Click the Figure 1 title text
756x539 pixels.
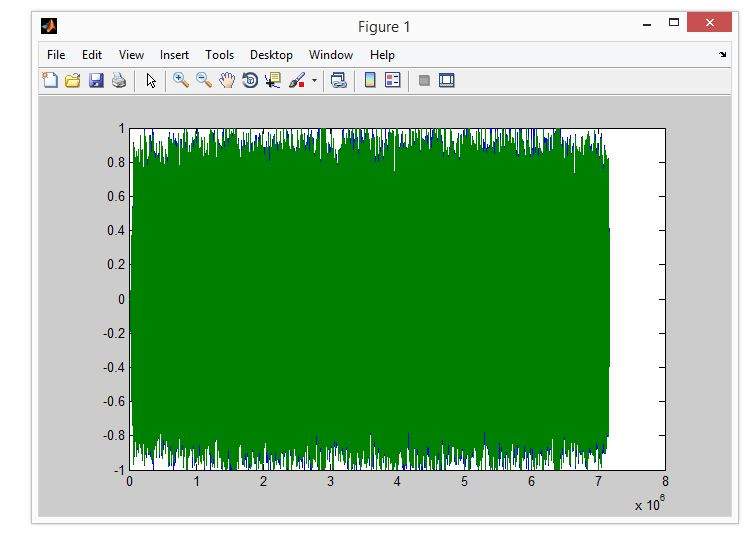point(384,27)
